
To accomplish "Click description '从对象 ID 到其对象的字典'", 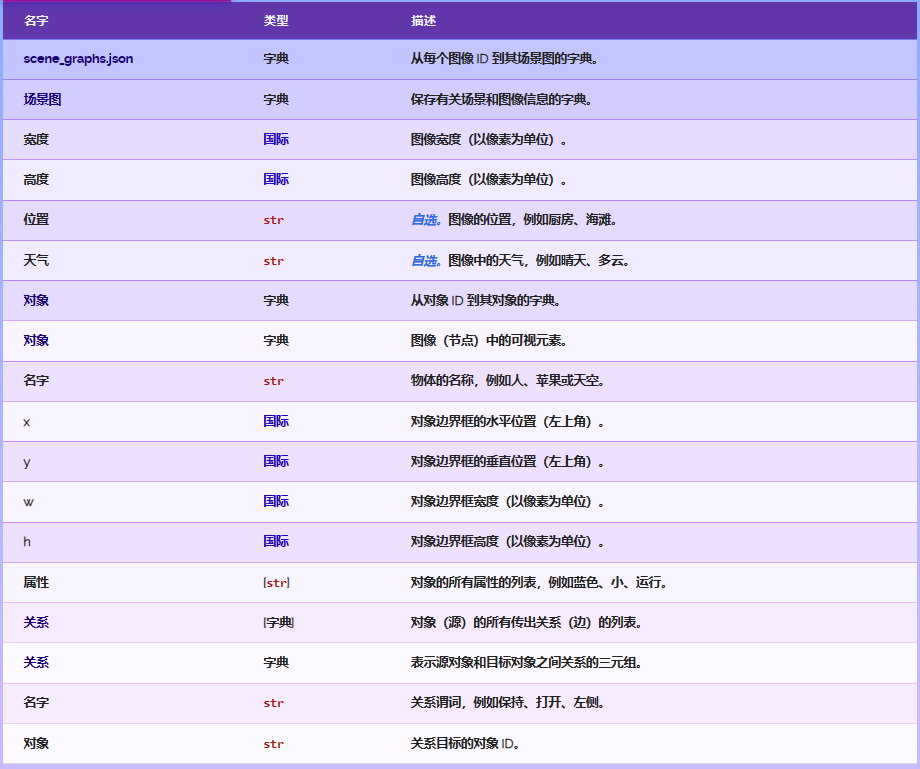I will coord(485,300).
